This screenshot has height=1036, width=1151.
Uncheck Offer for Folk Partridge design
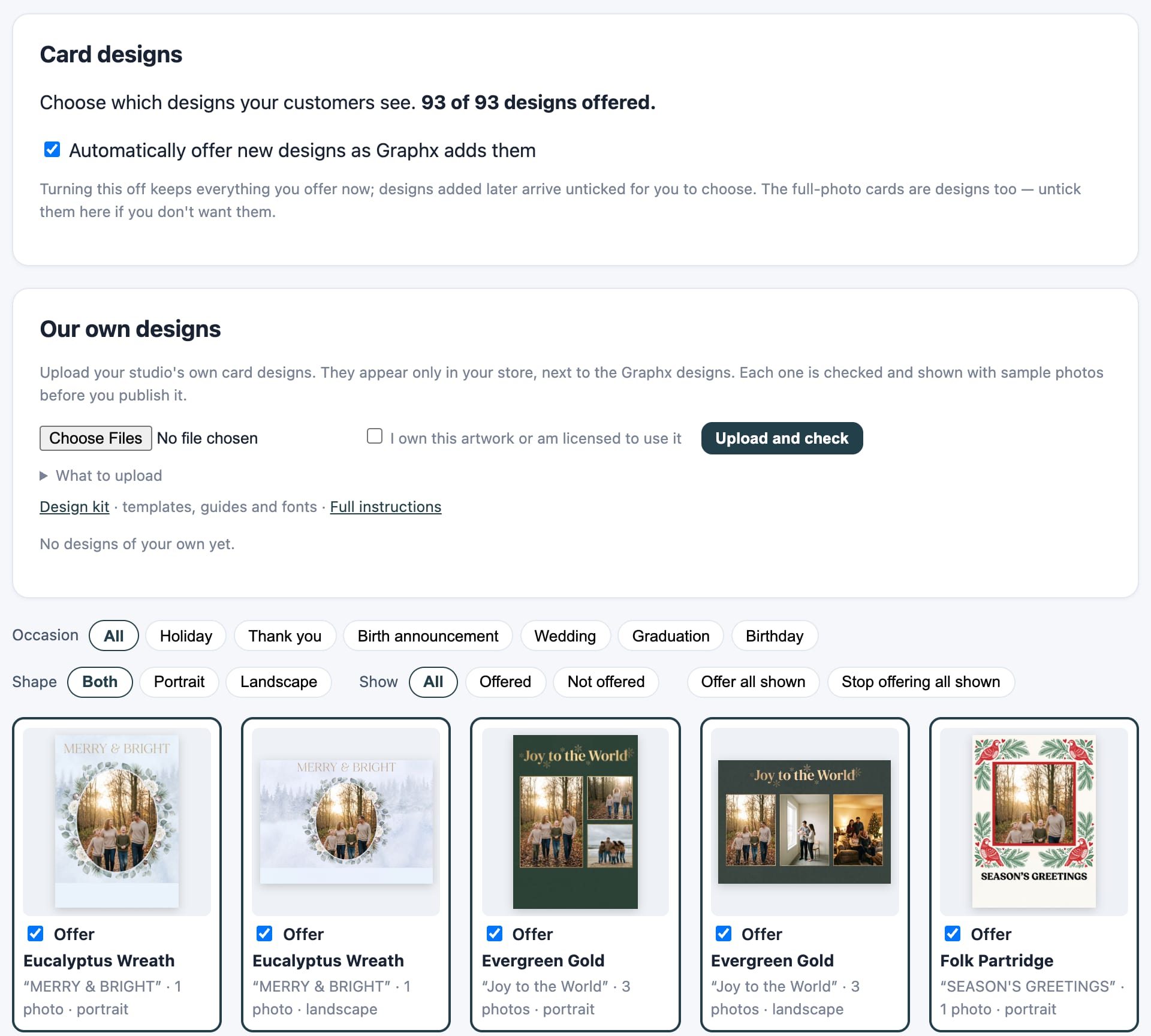[x=952, y=933]
